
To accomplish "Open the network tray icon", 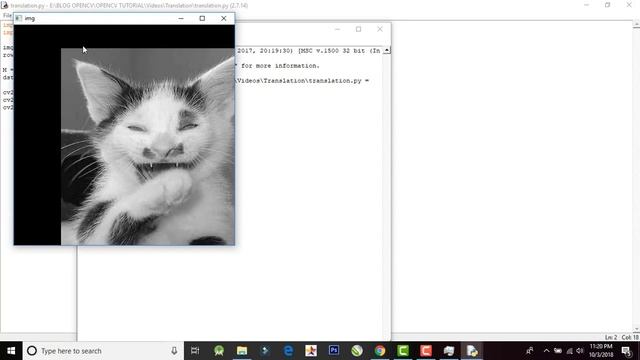I will [x=569, y=351].
